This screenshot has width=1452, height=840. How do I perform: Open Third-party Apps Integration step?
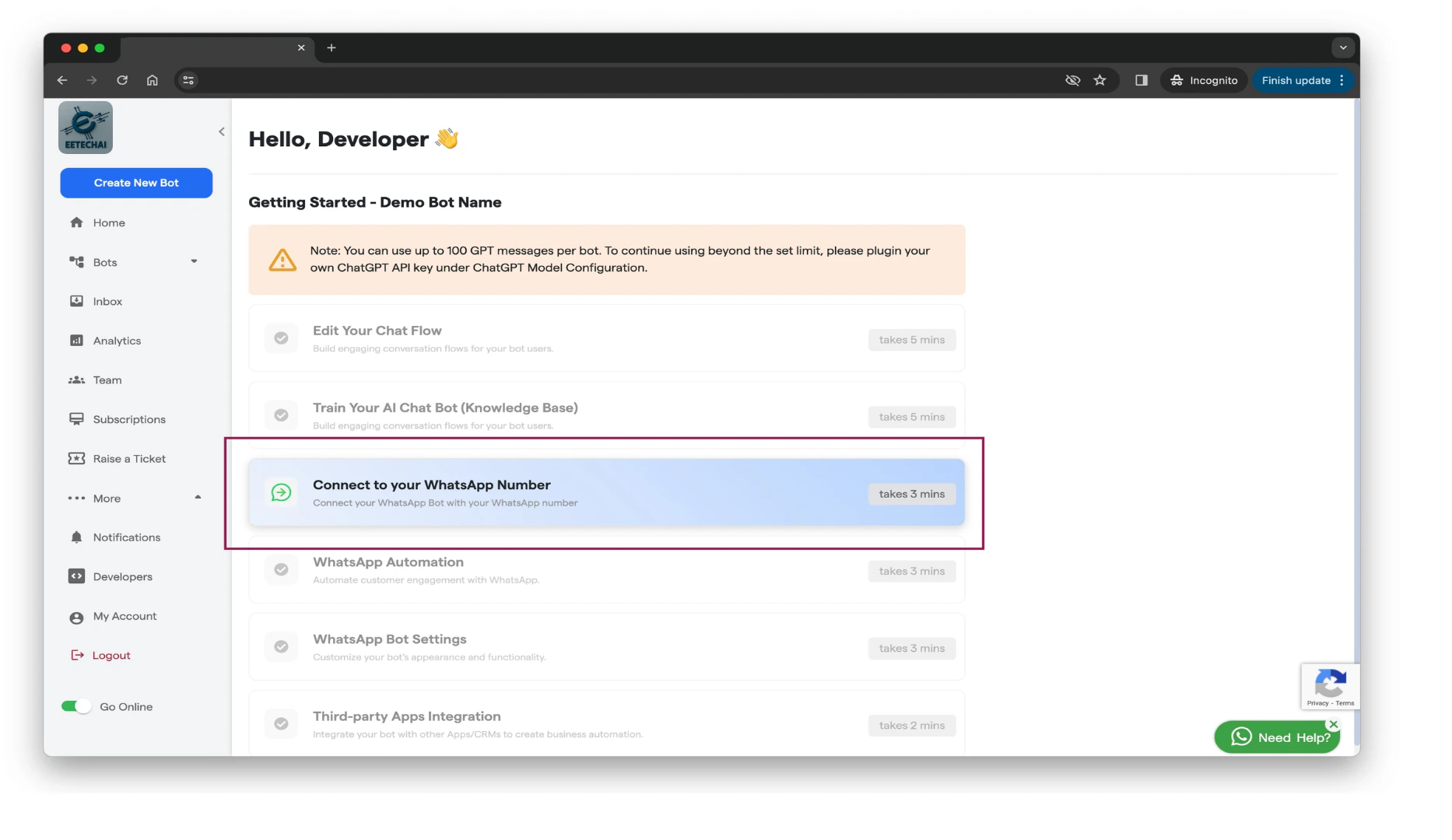click(x=607, y=723)
